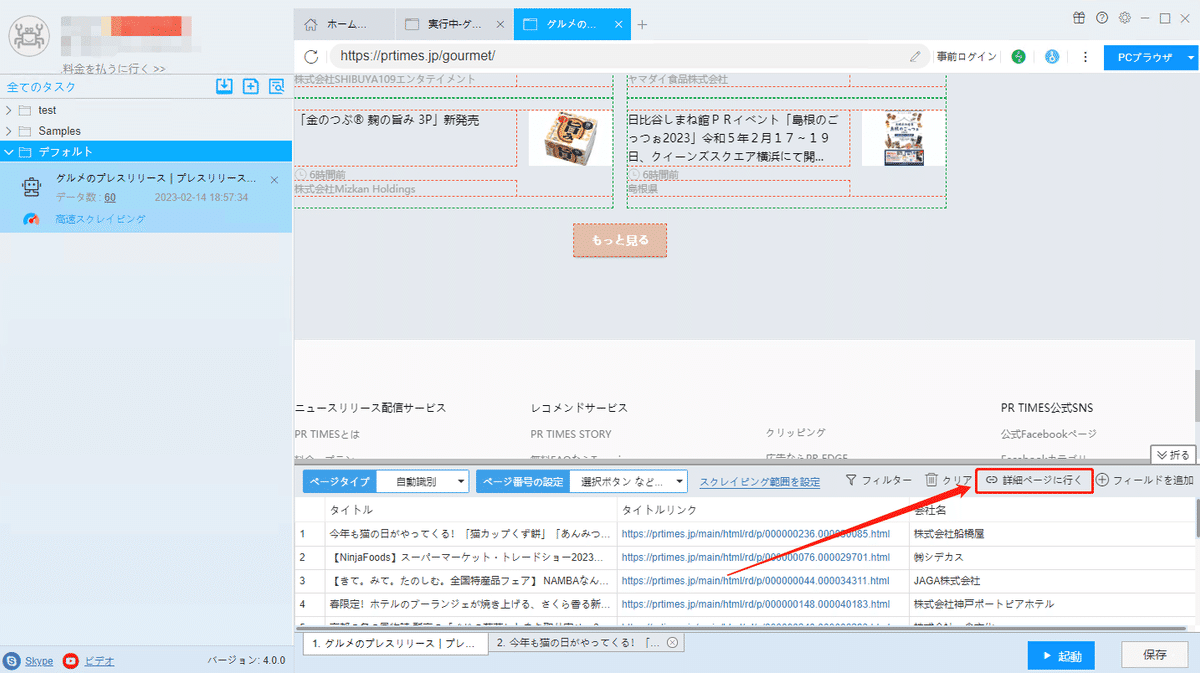This screenshot has width=1200, height=673.
Task: Click the 会社名 column header
Action: pos(931,510)
